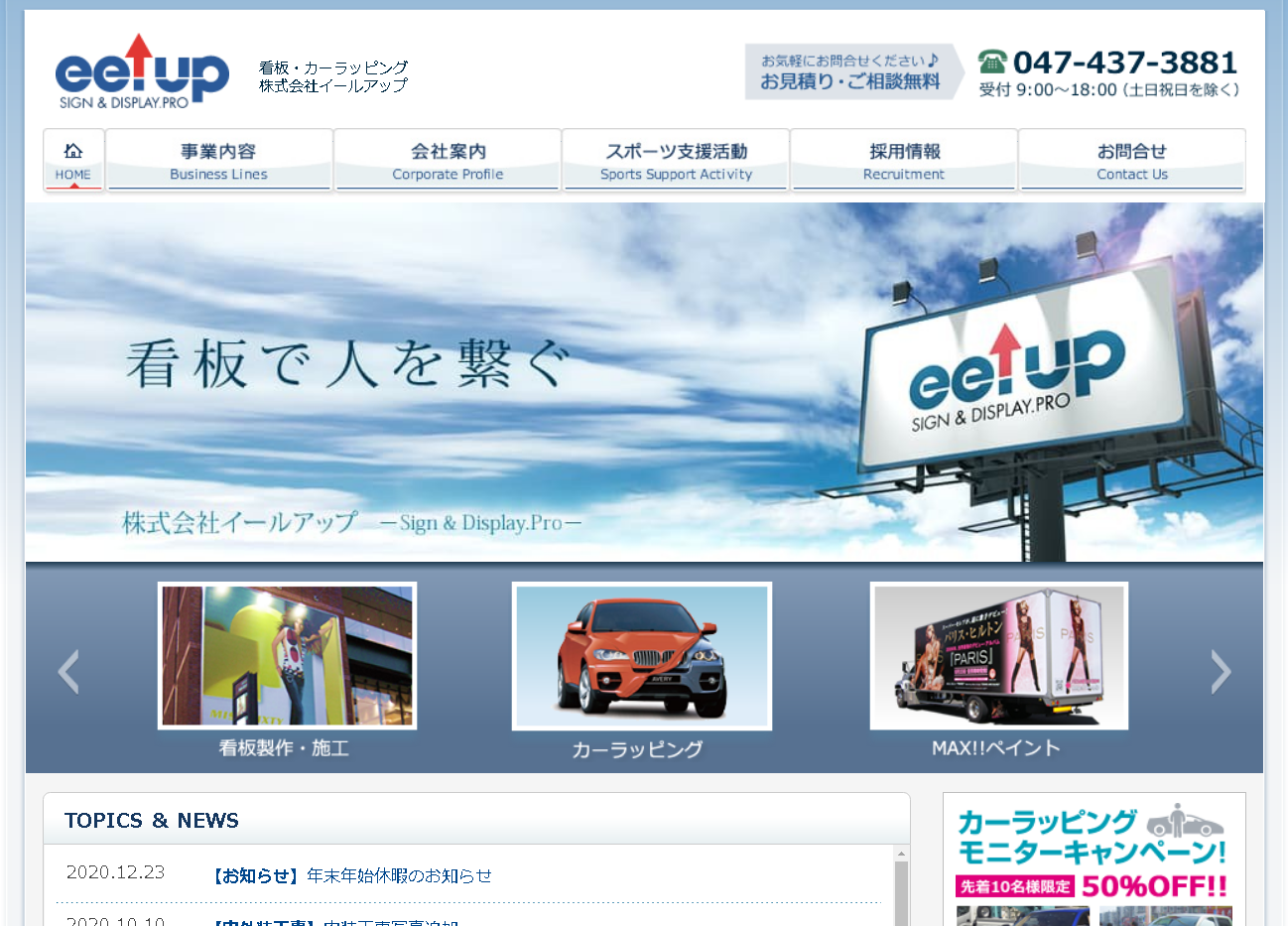The height and width of the screenshot is (926, 1288).
Task: Open 会社案内 Corporate Profile menu
Action: pos(448,161)
